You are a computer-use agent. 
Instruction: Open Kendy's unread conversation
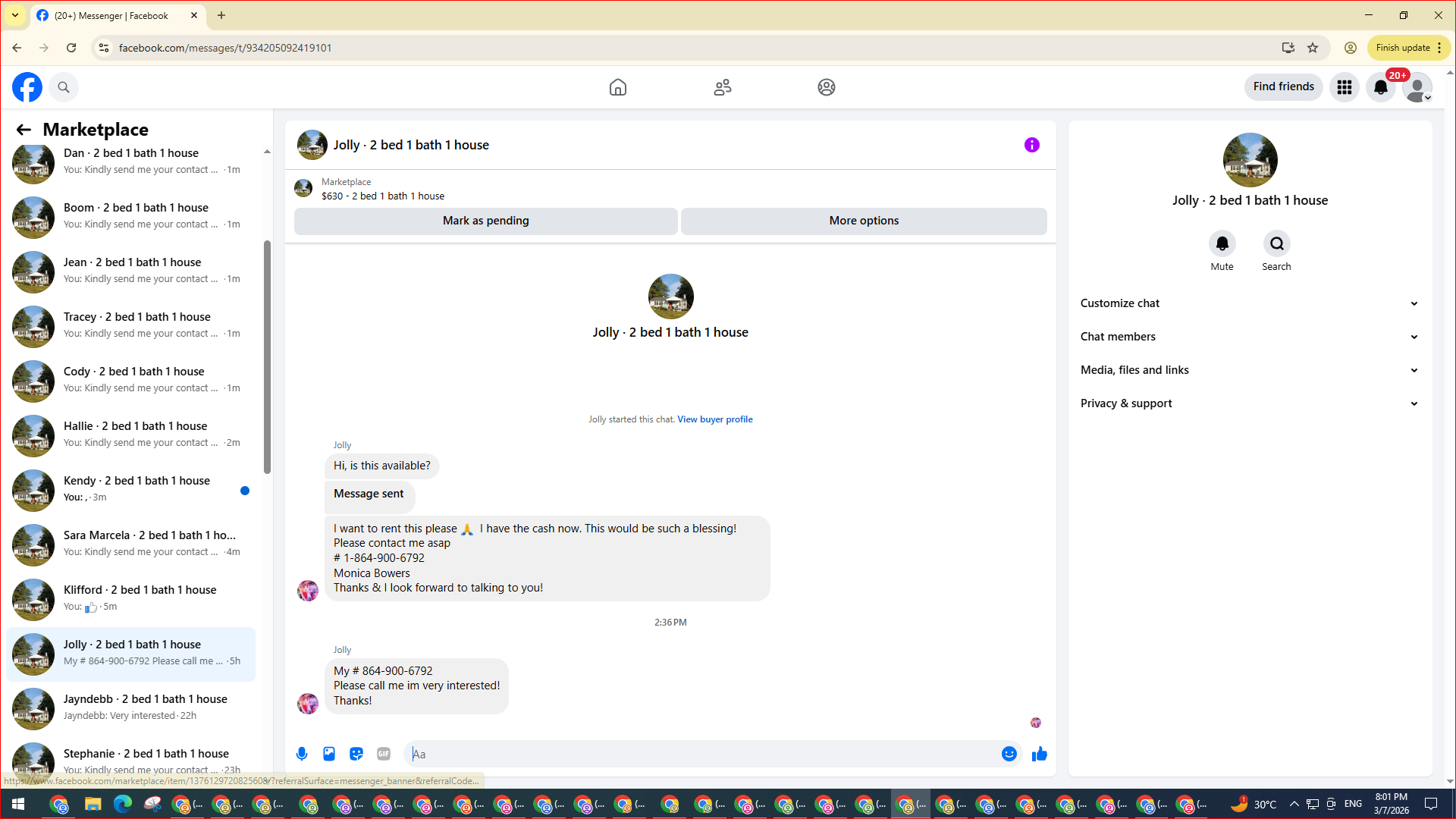(130, 489)
